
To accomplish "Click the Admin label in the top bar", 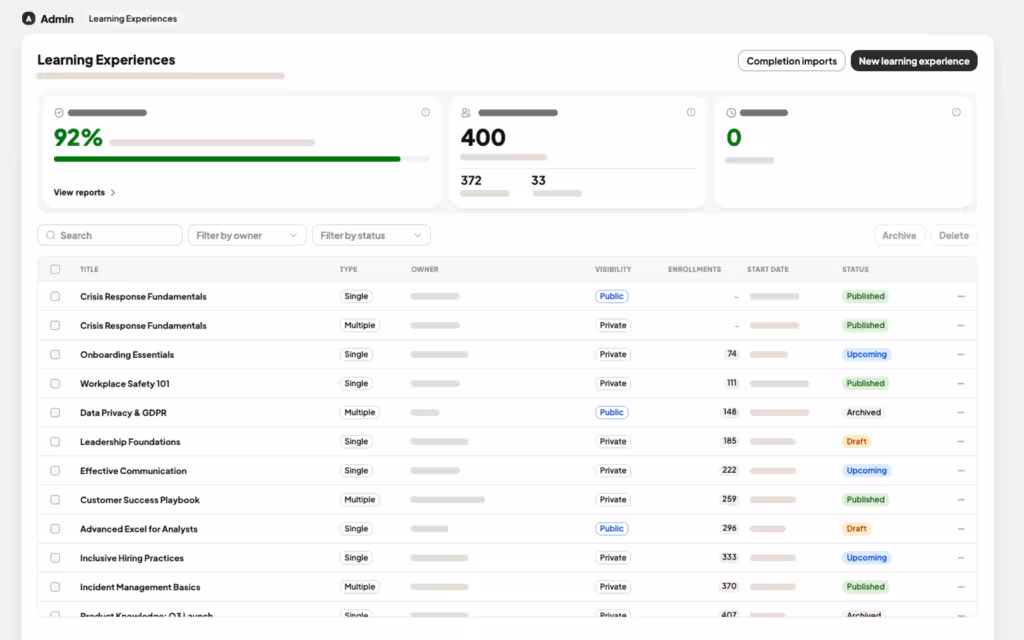I will tap(57, 19).
